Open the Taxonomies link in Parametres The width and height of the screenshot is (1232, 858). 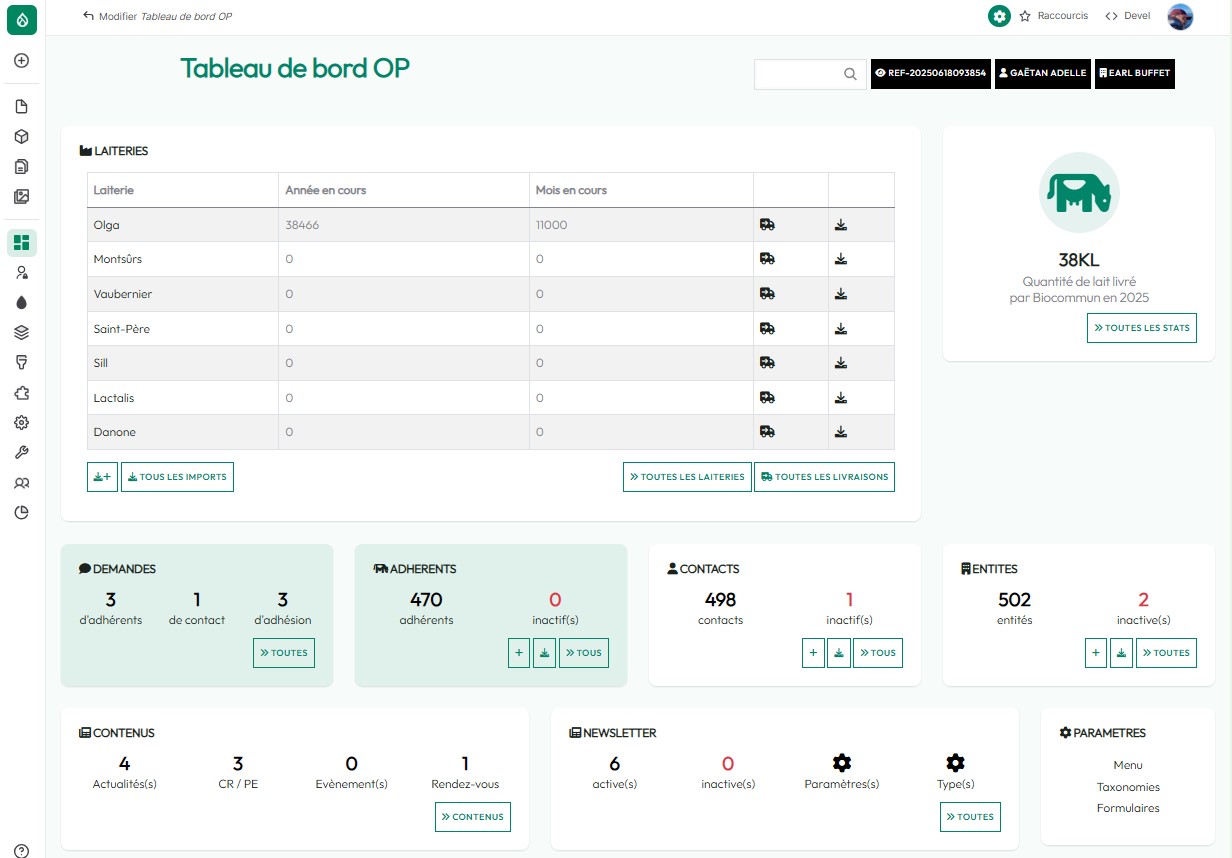(x=1128, y=787)
